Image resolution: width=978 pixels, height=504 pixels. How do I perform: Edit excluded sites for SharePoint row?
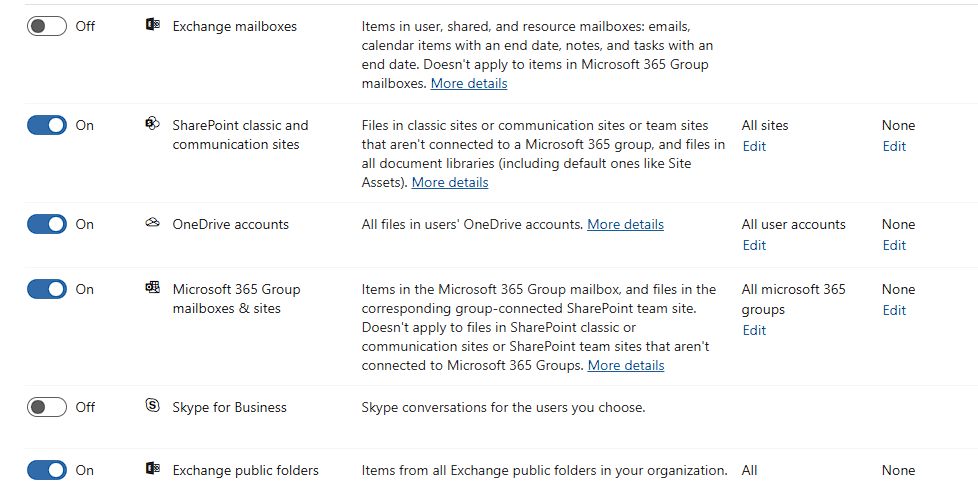tap(894, 147)
